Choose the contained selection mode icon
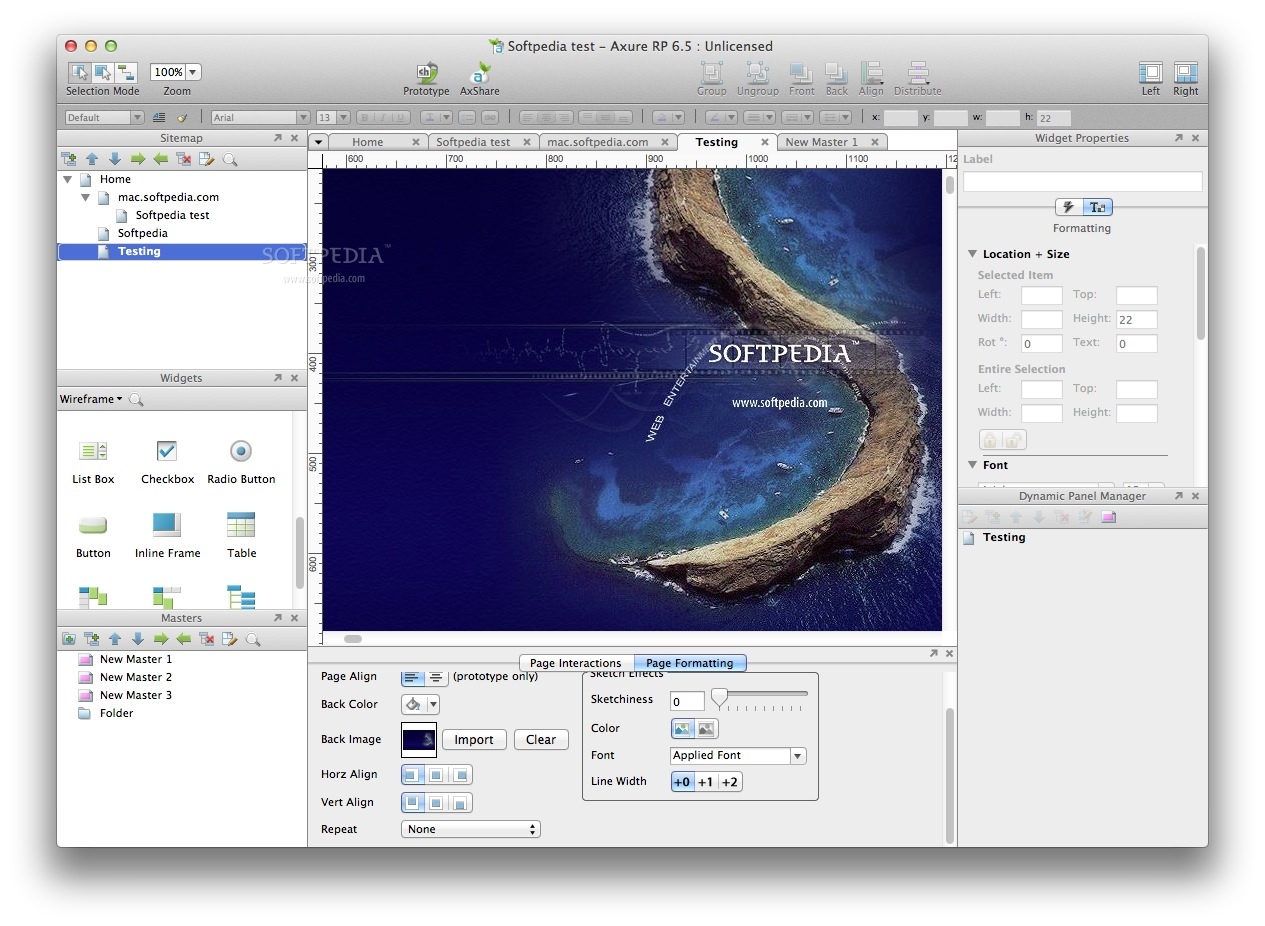Image resolution: width=1265 pixels, height=926 pixels. click(103, 72)
